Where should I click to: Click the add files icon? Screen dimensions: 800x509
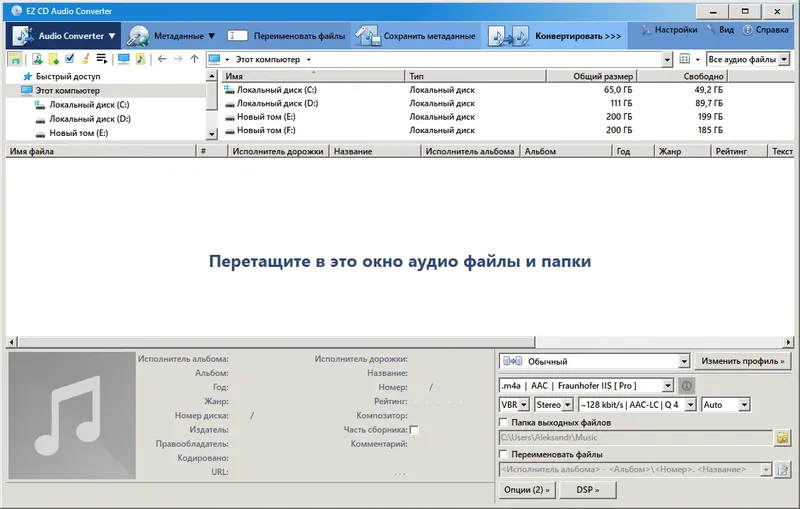click(x=37, y=59)
